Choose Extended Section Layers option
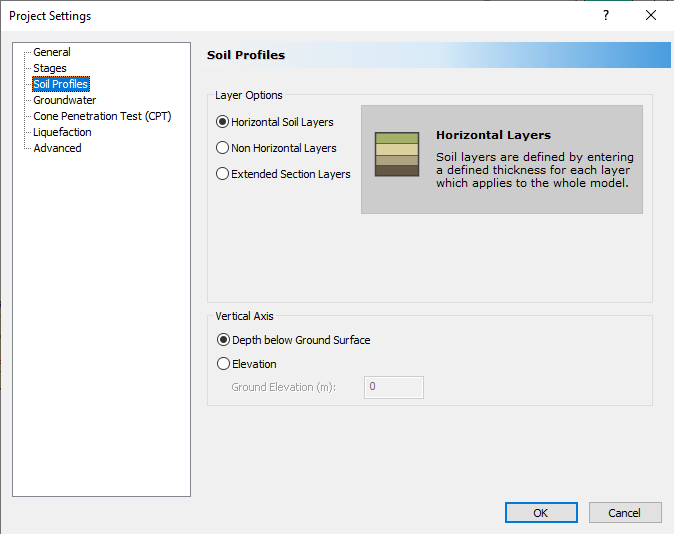674x535 pixels. [x=223, y=174]
